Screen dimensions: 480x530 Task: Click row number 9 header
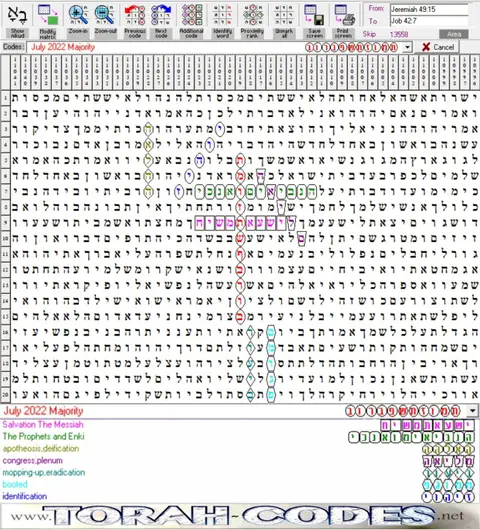pos(5,223)
